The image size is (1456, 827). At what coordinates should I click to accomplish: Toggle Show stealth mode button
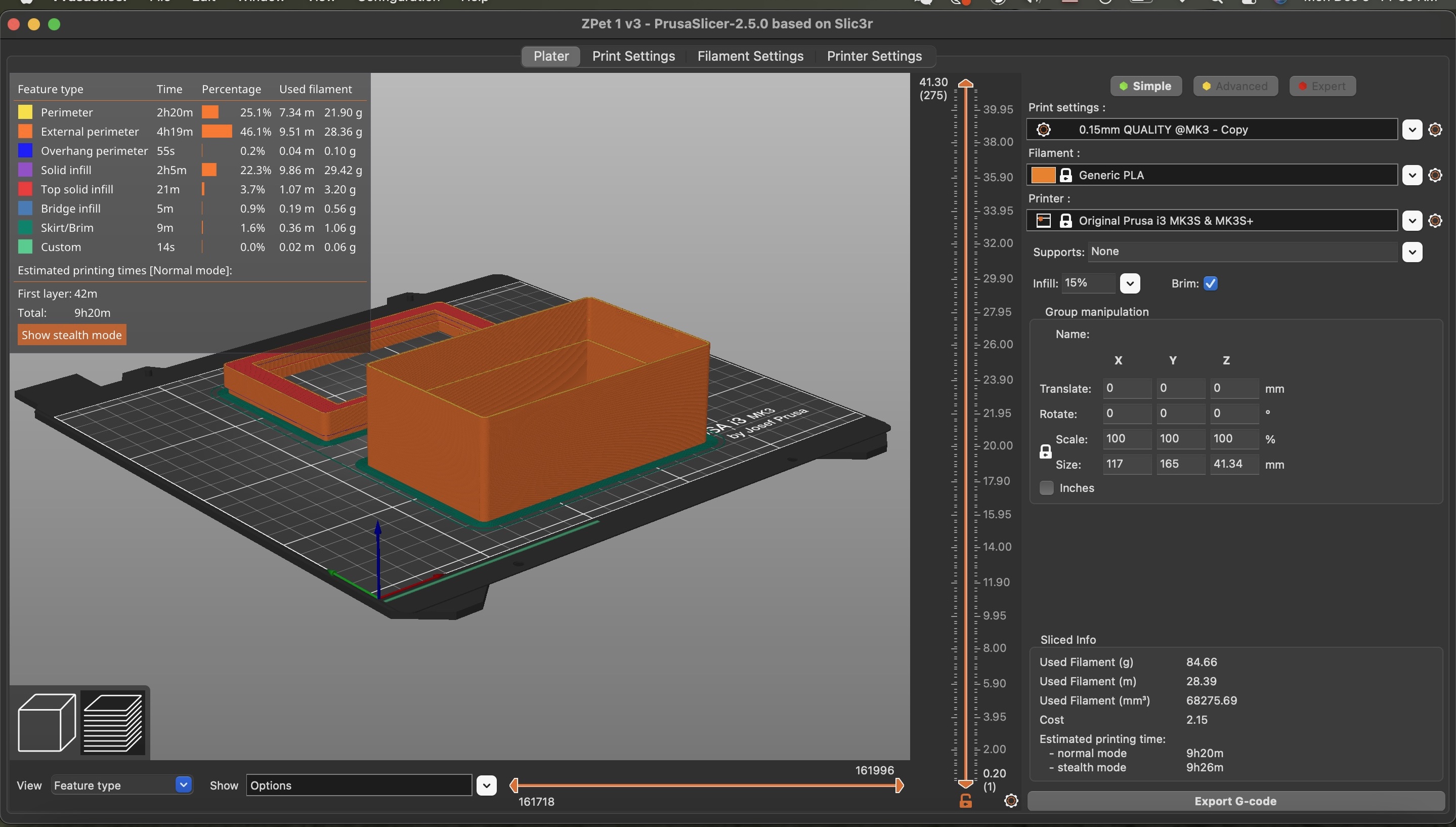[x=72, y=335]
